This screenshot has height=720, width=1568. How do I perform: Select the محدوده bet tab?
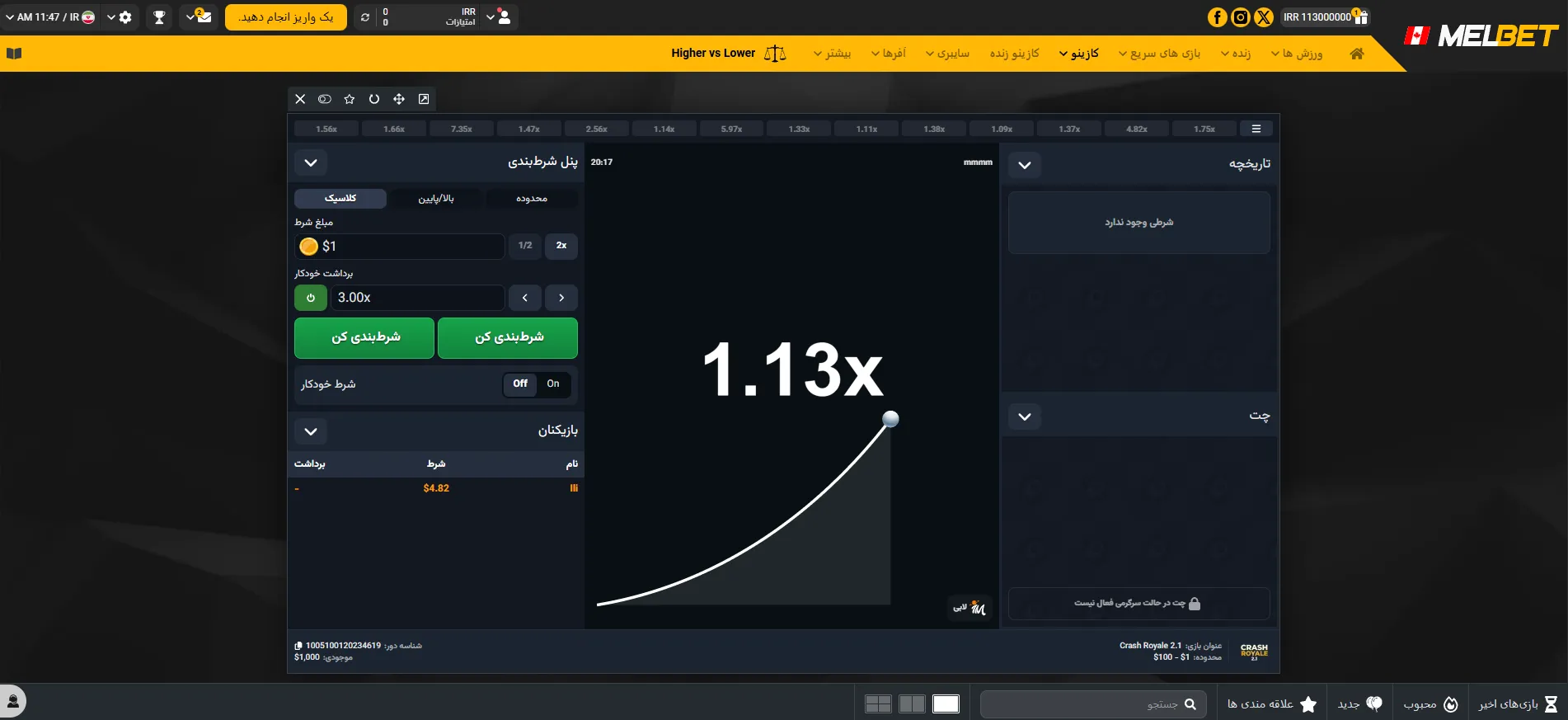coord(532,199)
